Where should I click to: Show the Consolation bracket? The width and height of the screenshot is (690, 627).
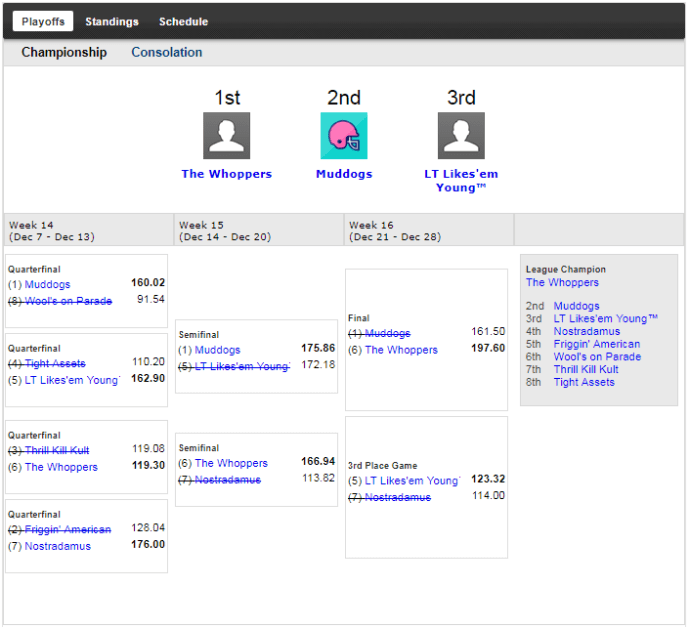click(x=166, y=53)
